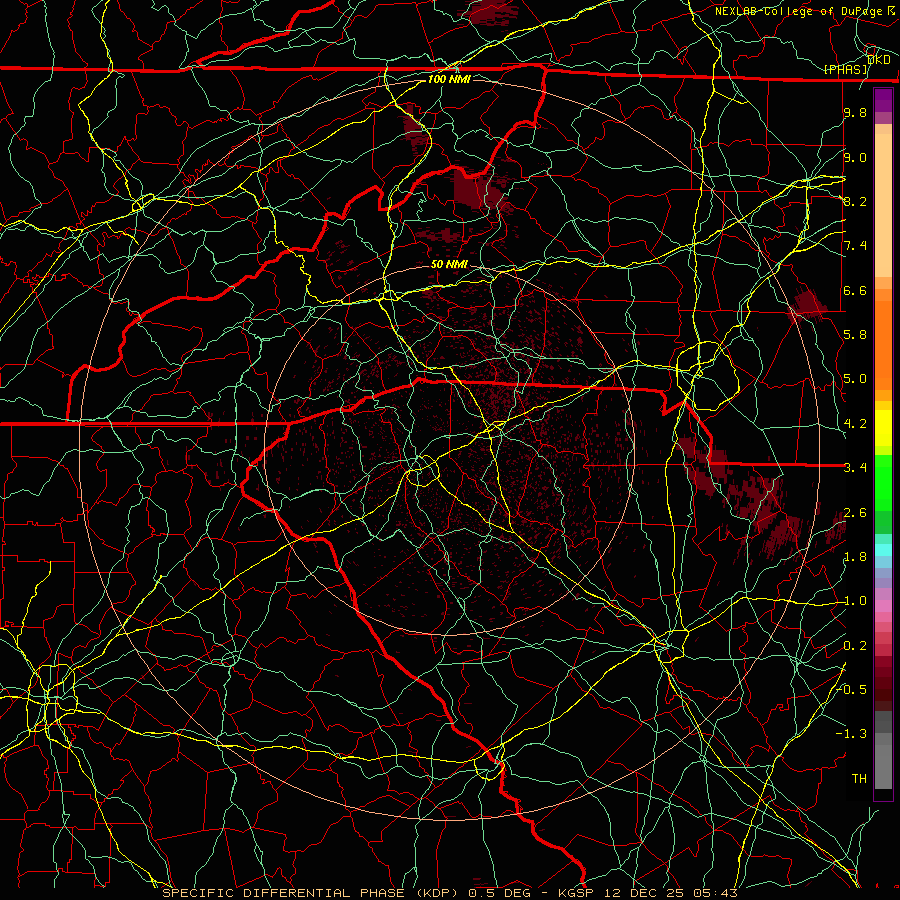Click the 2.6 value on the color scale
The image size is (900, 900).
tap(855, 513)
